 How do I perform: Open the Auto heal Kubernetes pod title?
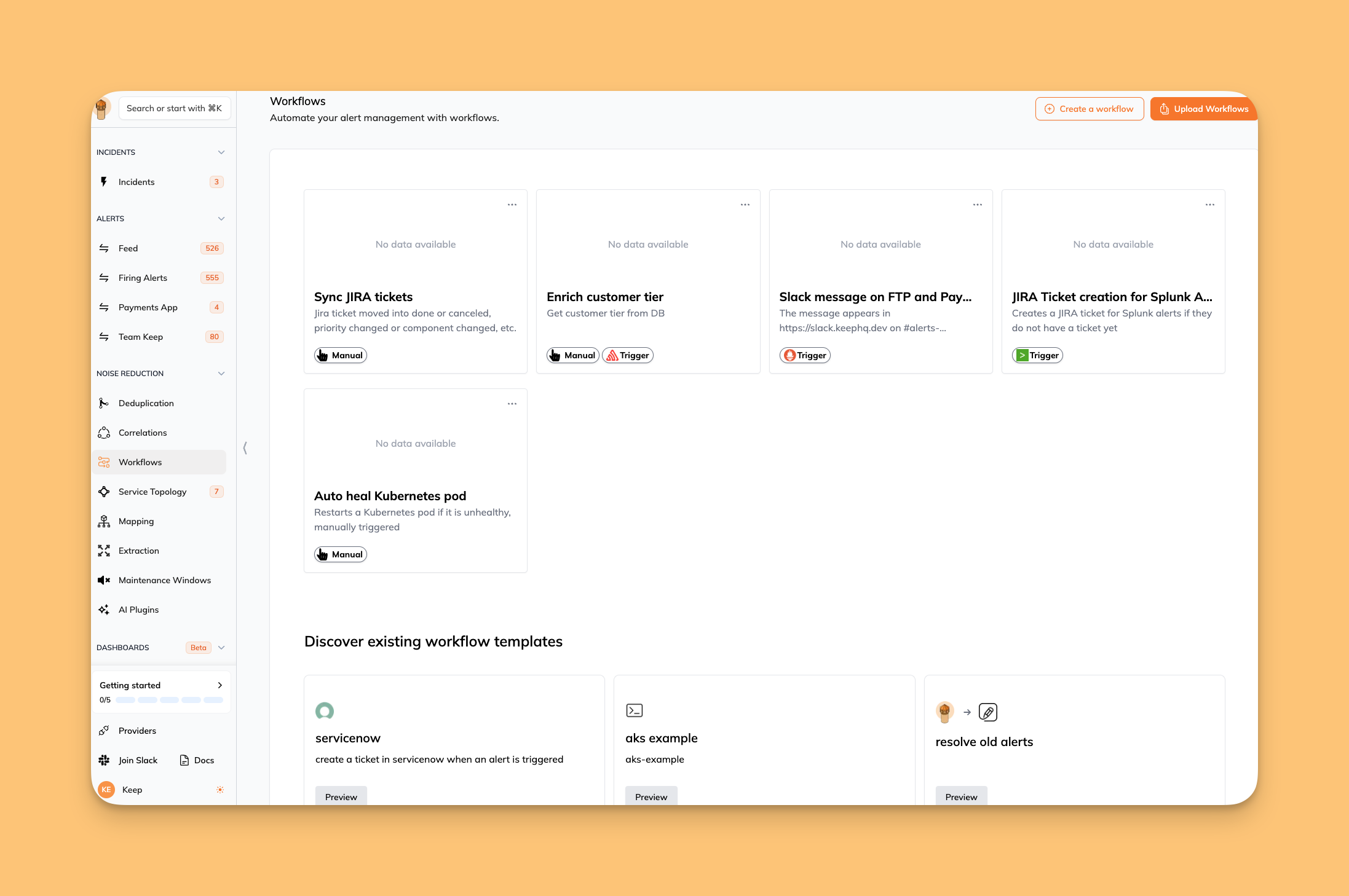390,496
